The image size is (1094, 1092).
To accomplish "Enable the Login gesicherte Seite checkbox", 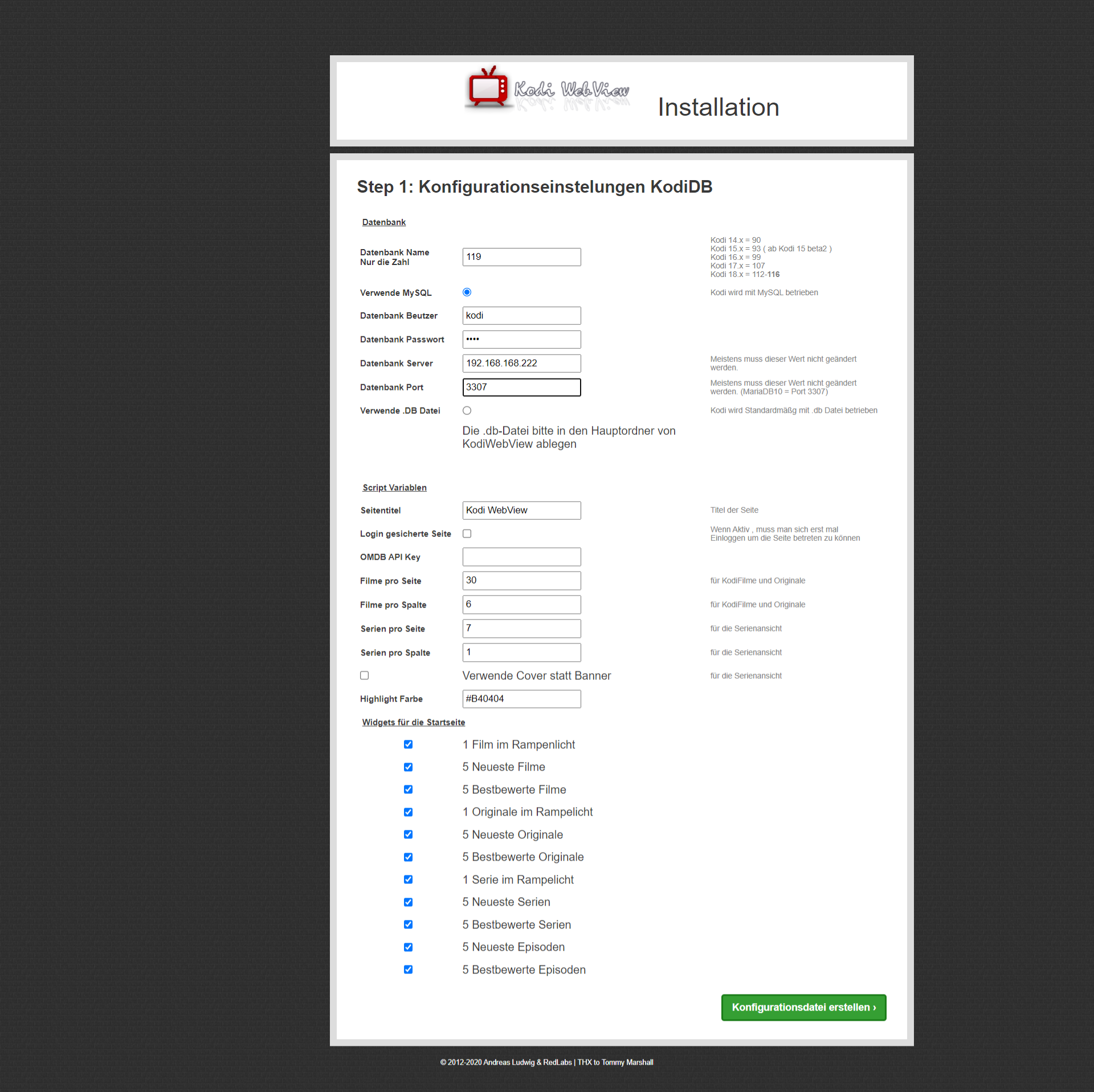I will tap(467, 533).
